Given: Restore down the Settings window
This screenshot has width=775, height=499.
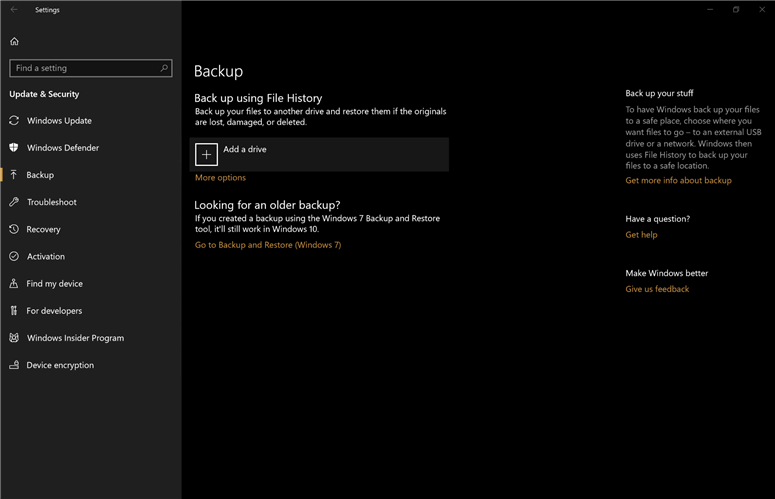Looking at the screenshot, I should tap(736, 9).
